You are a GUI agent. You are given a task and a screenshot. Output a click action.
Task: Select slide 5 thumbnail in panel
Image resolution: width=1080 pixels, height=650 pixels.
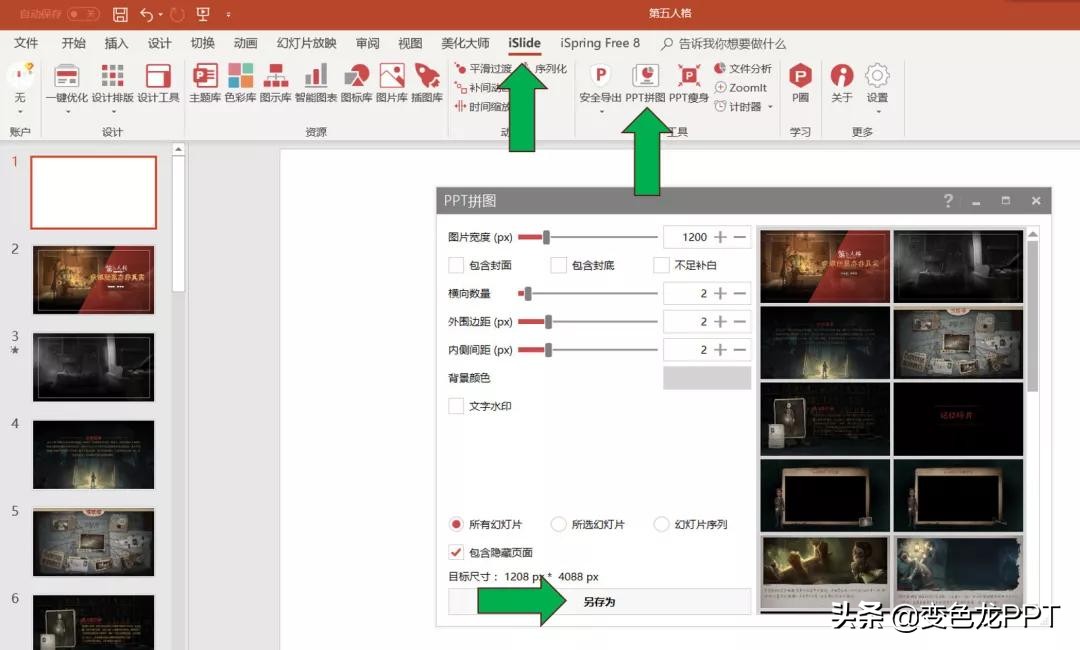click(94, 542)
